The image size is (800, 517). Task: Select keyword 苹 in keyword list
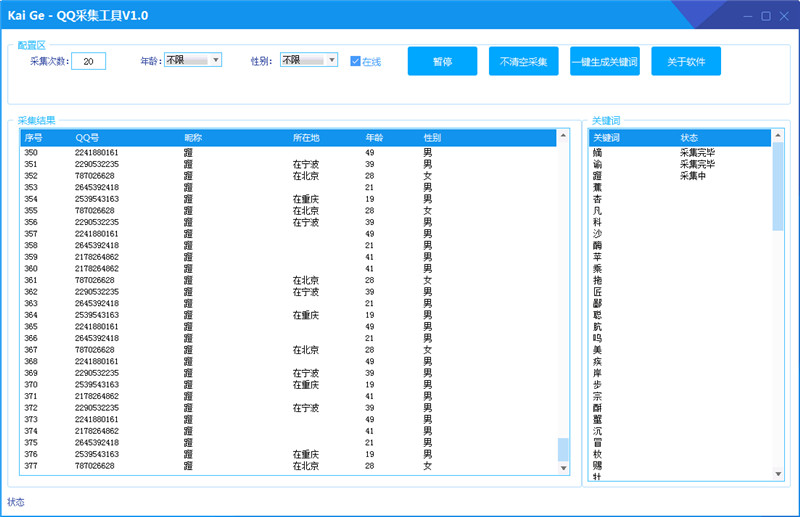pos(597,257)
